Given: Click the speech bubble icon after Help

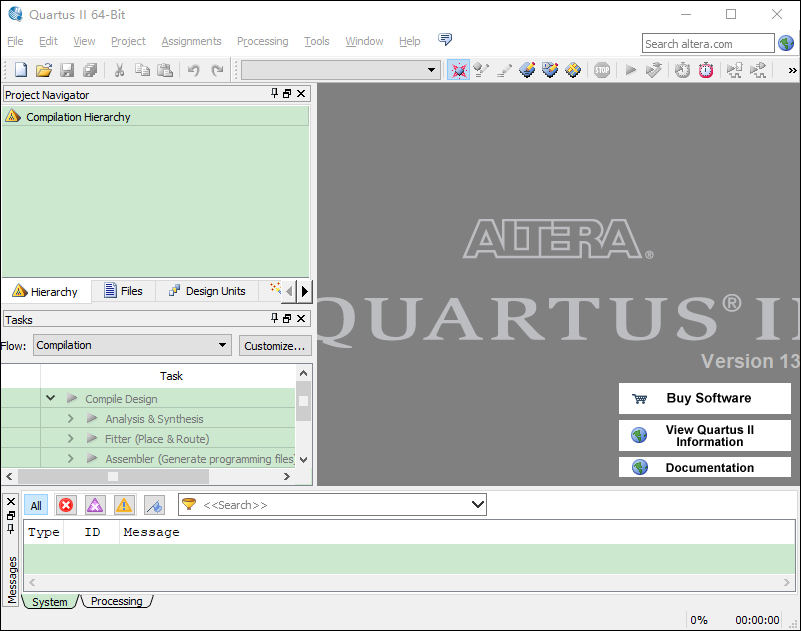Looking at the screenshot, I should (x=445, y=40).
